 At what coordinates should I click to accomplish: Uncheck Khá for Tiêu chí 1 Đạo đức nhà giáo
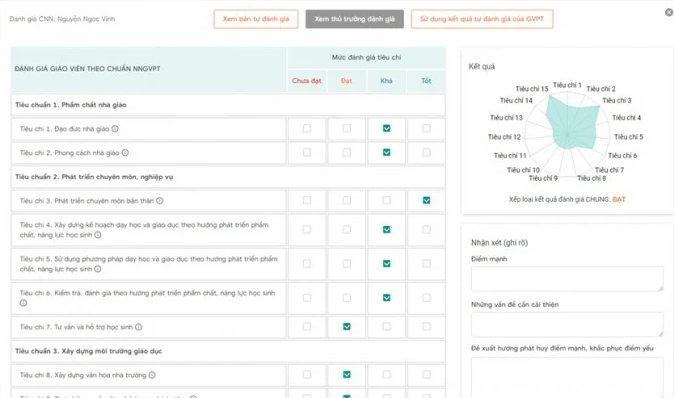pos(386,128)
